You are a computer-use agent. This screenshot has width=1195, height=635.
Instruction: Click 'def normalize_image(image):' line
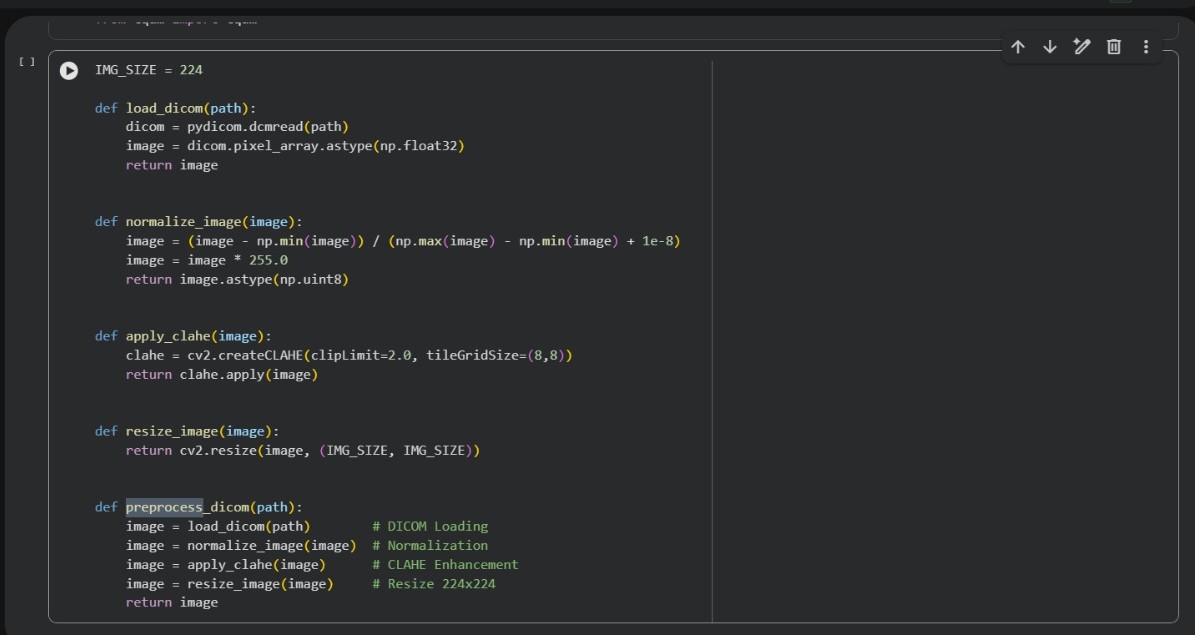(198, 222)
